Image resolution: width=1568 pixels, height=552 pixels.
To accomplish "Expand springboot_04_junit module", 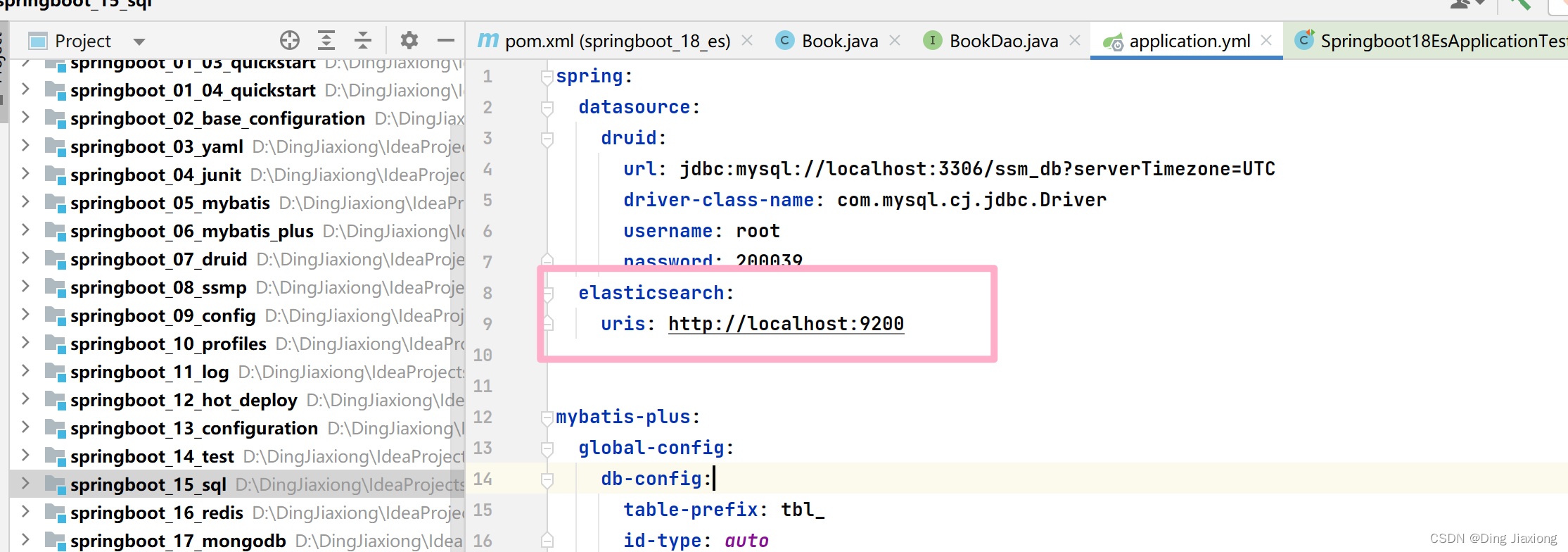I will click(25, 173).
